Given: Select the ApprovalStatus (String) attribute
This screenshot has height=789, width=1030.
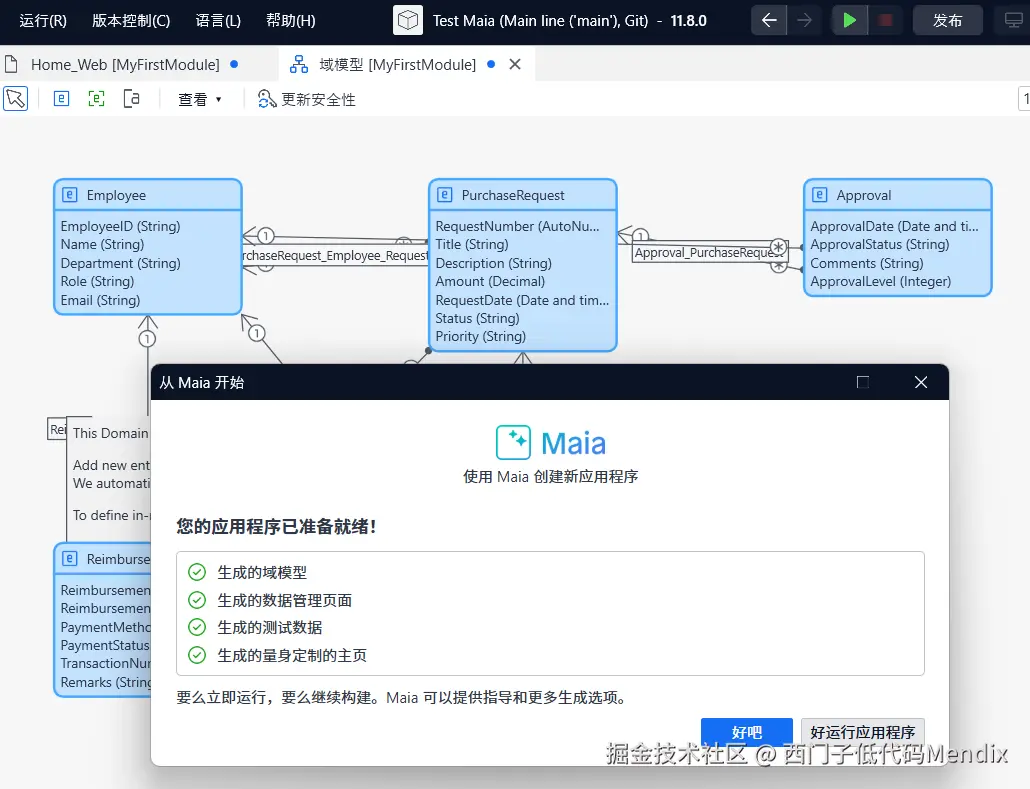Looking at the screenshot, I should click(x=880, y=244).
